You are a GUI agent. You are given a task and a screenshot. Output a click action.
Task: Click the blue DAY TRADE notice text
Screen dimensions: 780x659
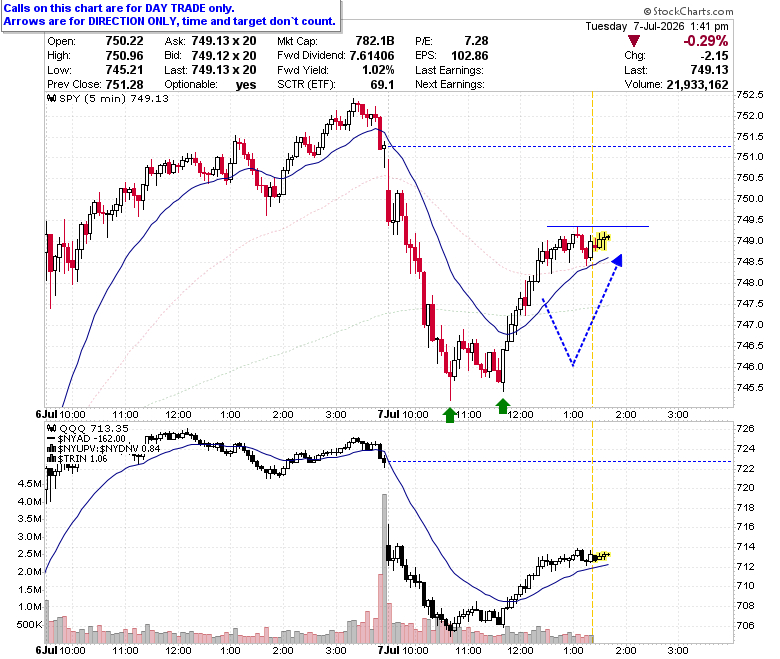click(170, 15)
